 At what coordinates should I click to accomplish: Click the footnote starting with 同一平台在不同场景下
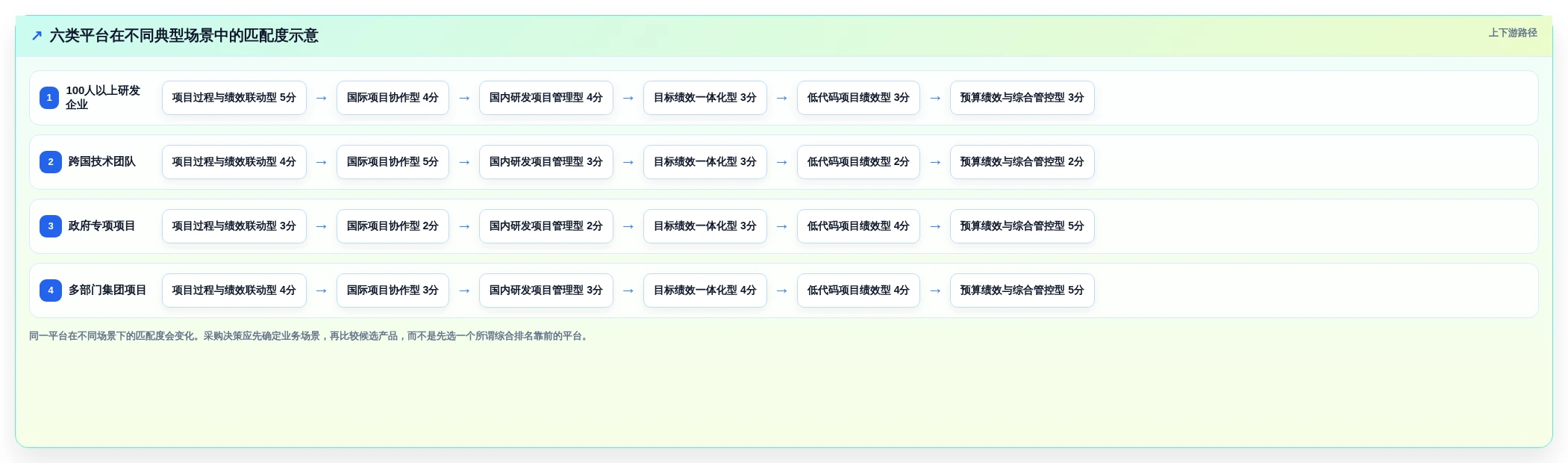[310, 336]
